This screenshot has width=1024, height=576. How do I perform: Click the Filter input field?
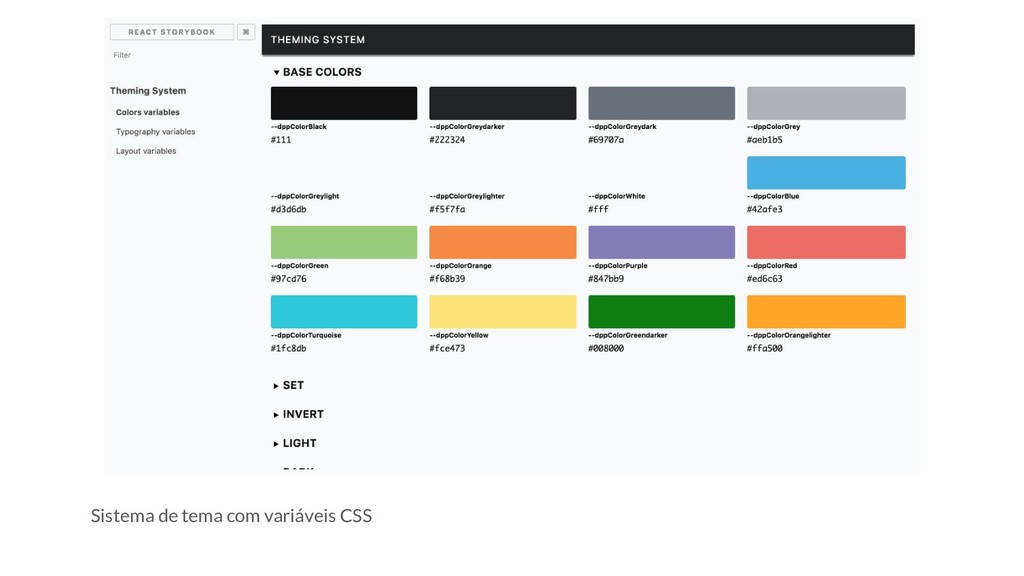pos(180,55)
